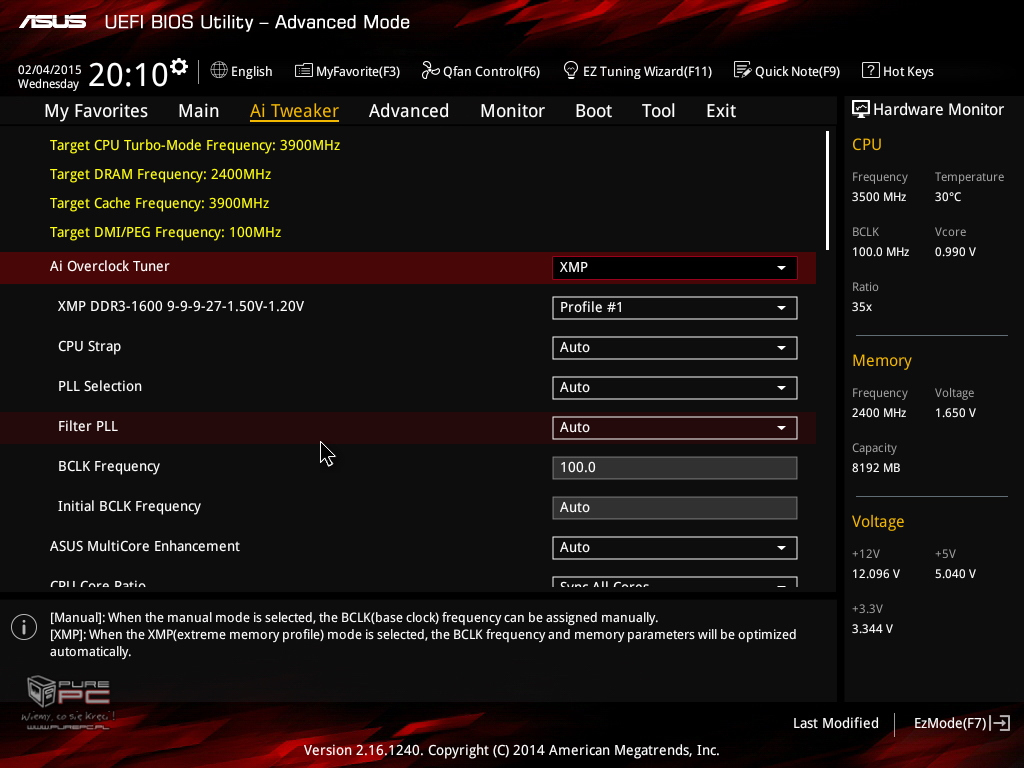The height and width of the screenshot is (768, 1024).
Task: Click the BCLK Frequency input field
Action: pyautogui.click(x=675, y=468)
